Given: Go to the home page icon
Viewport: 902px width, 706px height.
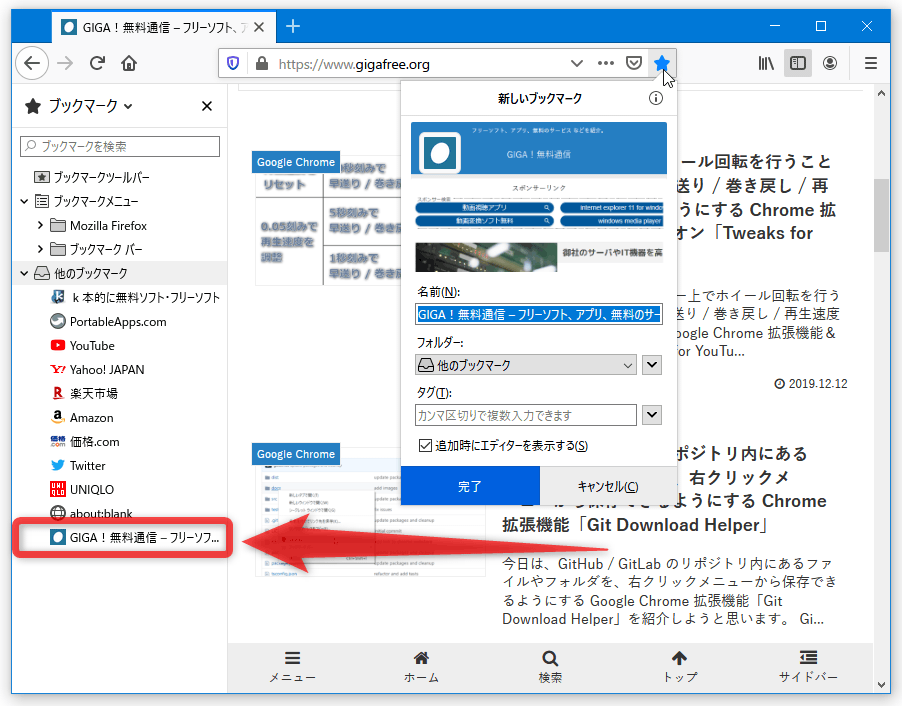Looking at the screenshot, I should coord(129,63).
